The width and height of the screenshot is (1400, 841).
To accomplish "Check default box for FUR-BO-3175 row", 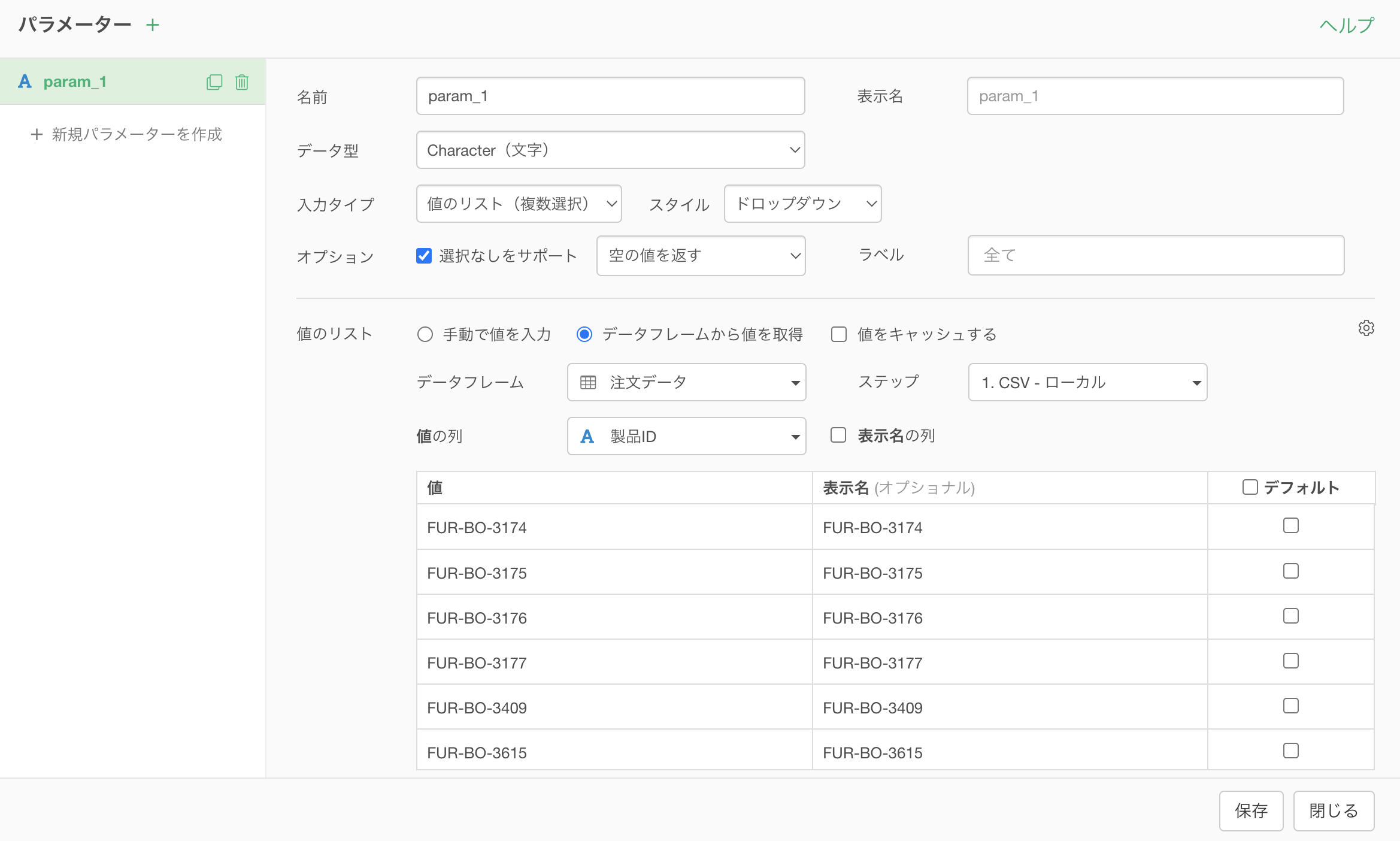I will [x=1290, y=571].
